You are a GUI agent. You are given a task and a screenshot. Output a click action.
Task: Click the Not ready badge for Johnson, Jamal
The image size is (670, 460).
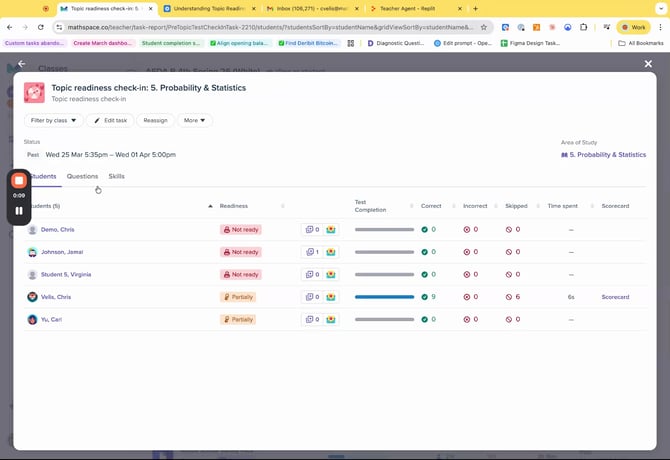(241, 252)
